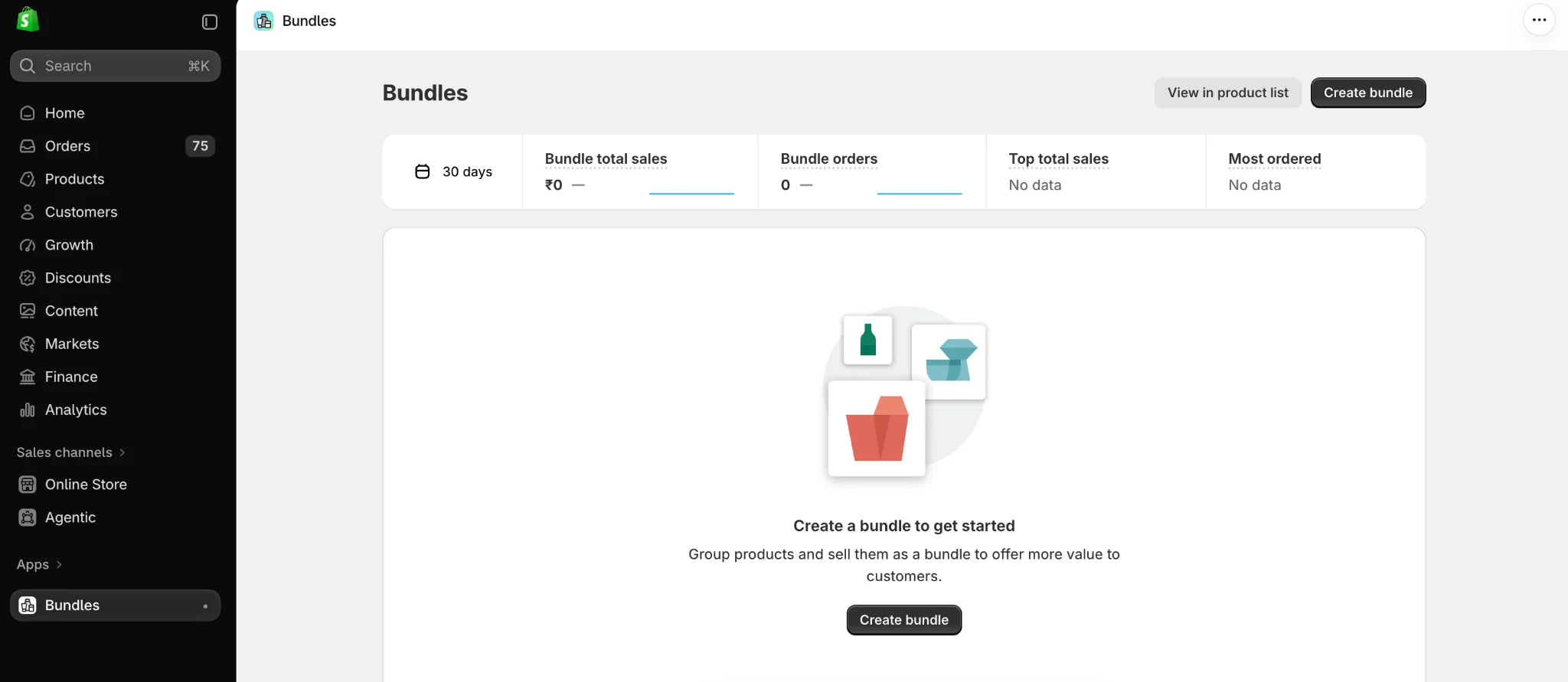Open Analytics from the sidebar
1568x682 pixels.
116,410
